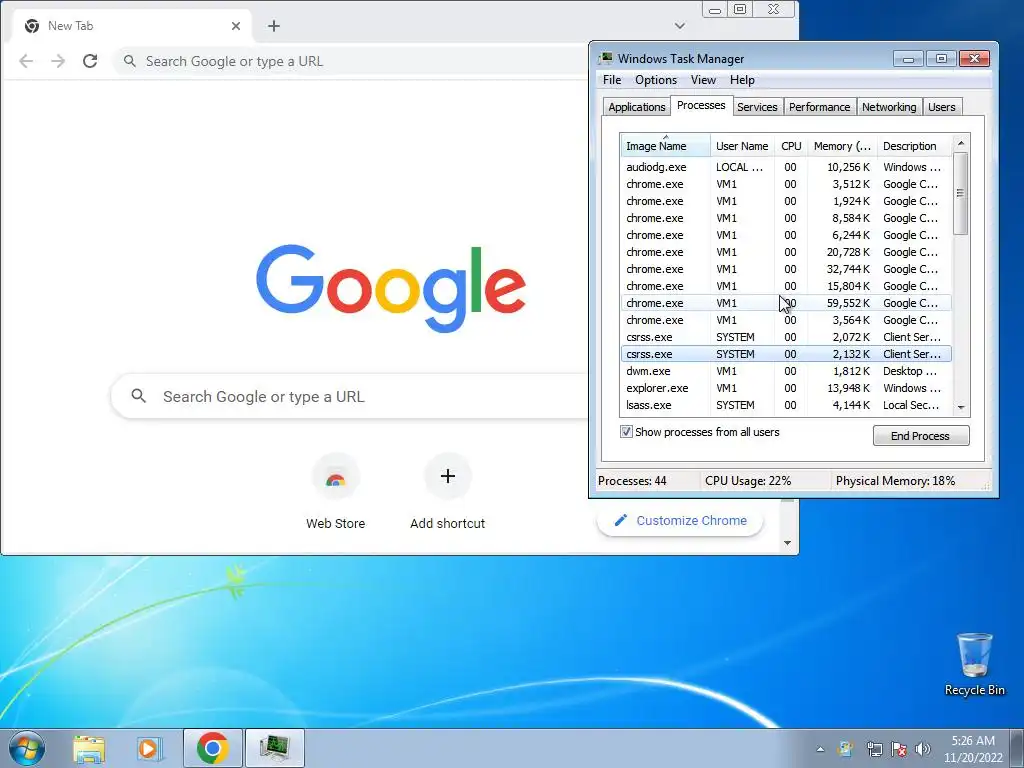Close the New Tab tab
Viewport: 1024px width, 768px height.
pyautogui.click(x=236, y=26)
